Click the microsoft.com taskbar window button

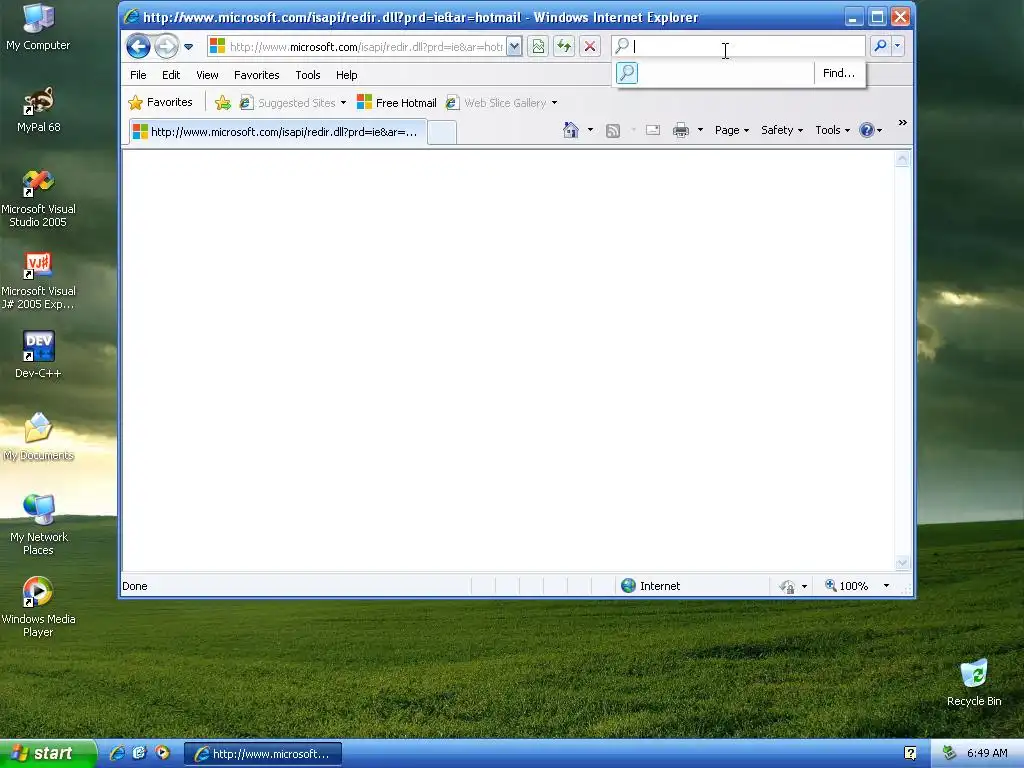(x=263, y=754)
